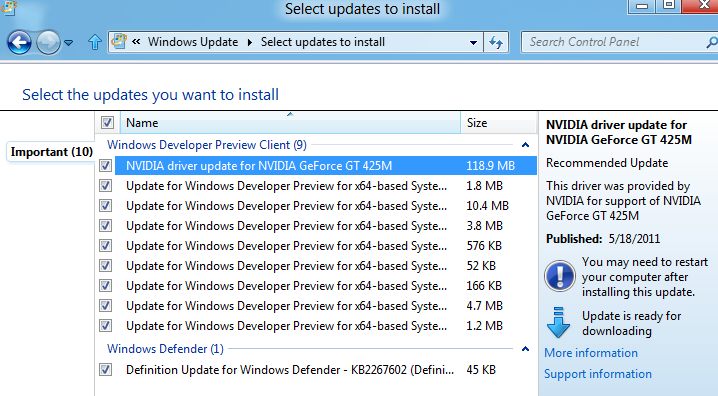The width and height of the screenshot is (718, 396).
Task: Collapse the Windows Developer Preview Client group
Action: [525, 145]
